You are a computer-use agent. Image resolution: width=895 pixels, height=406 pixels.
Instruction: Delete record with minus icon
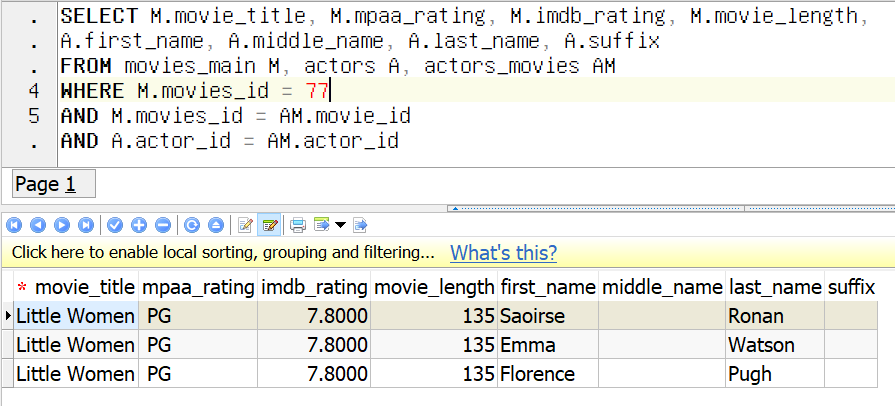click(x=163, y=226)
